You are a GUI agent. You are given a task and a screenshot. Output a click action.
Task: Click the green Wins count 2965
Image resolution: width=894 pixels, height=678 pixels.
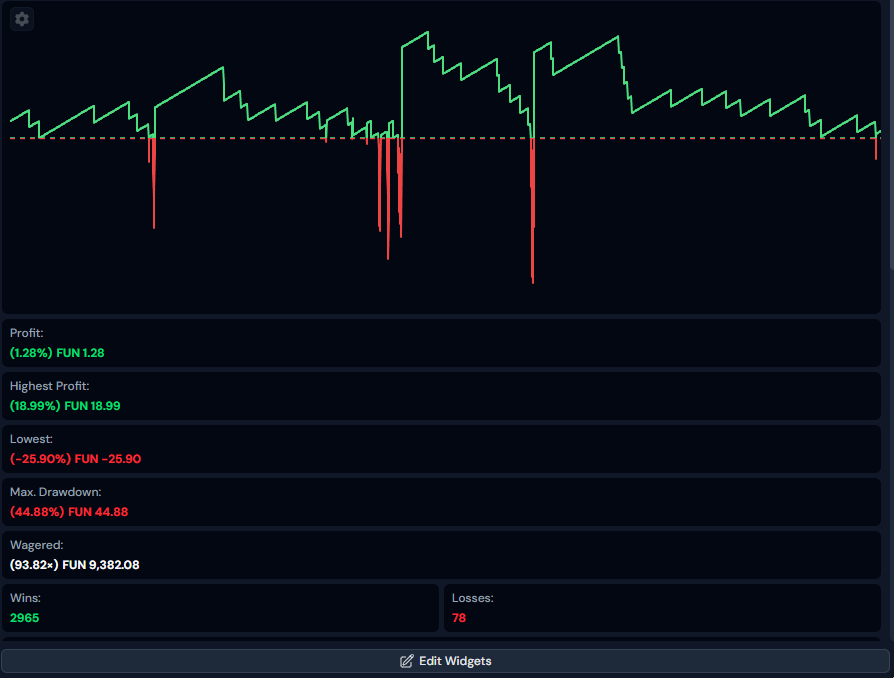click(25, 618)
